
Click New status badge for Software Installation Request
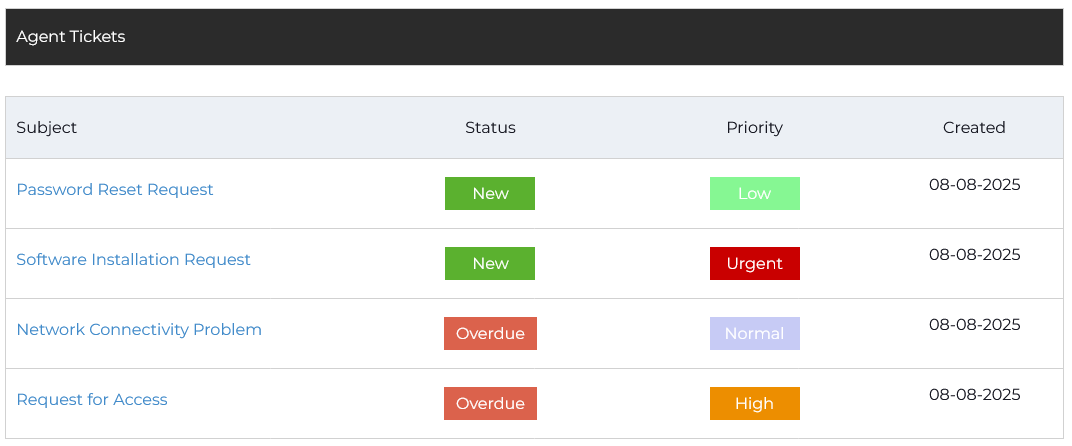click(x=490, y=264)
